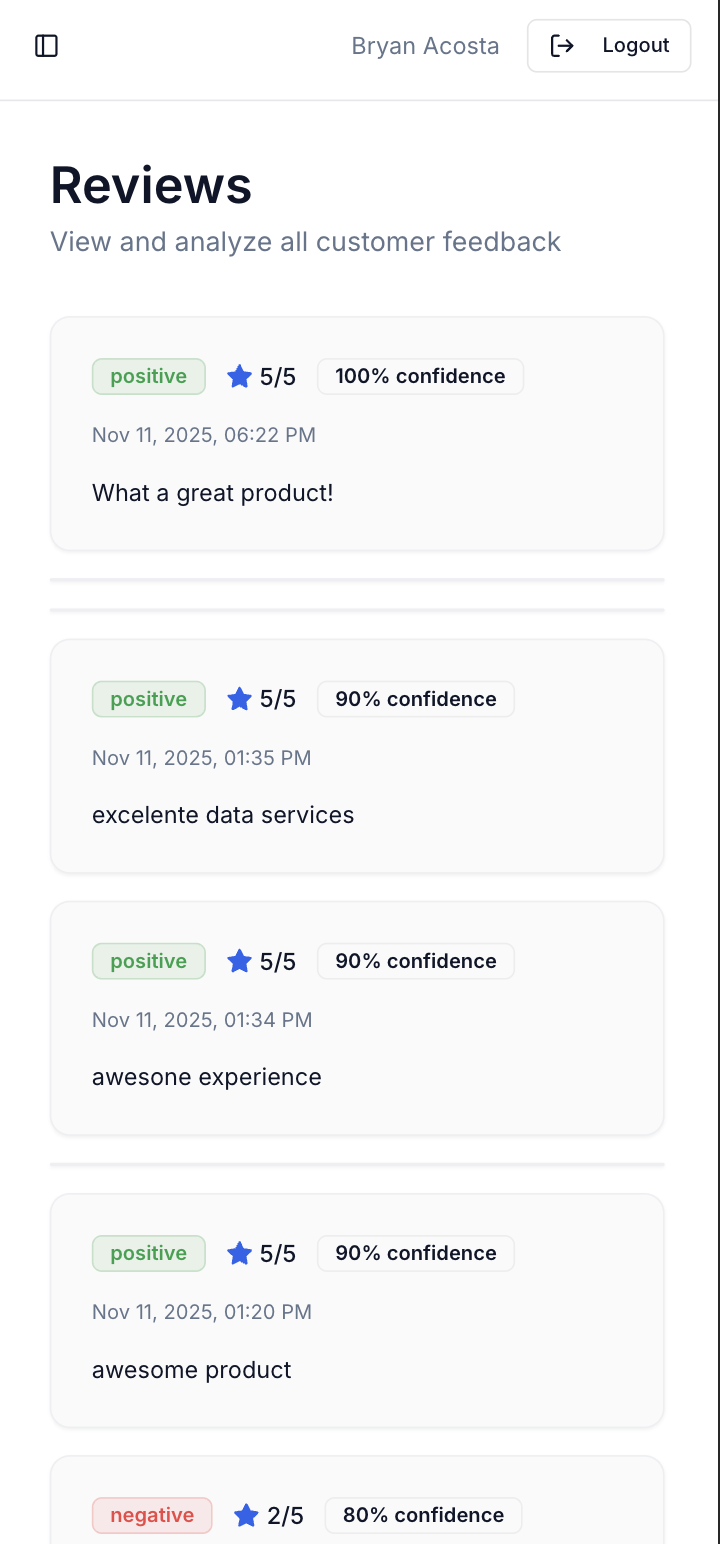Open the "What a great product!" review

pos(212,493)
